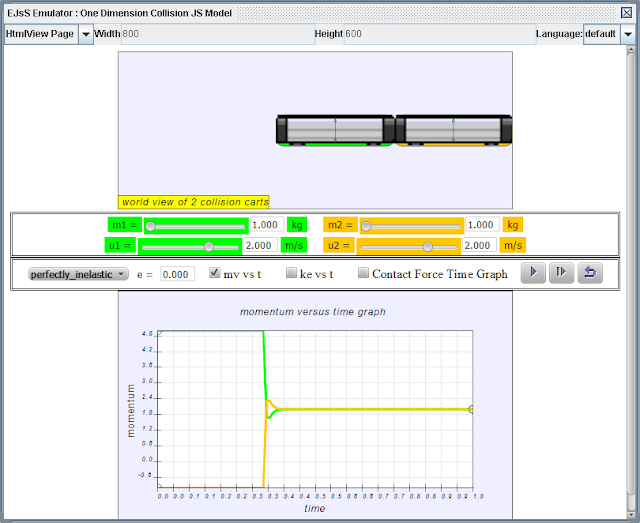Screen dimensions: 640x523
Task: Click the HtmlView Page selector label
Action: [x=41, y=34]
